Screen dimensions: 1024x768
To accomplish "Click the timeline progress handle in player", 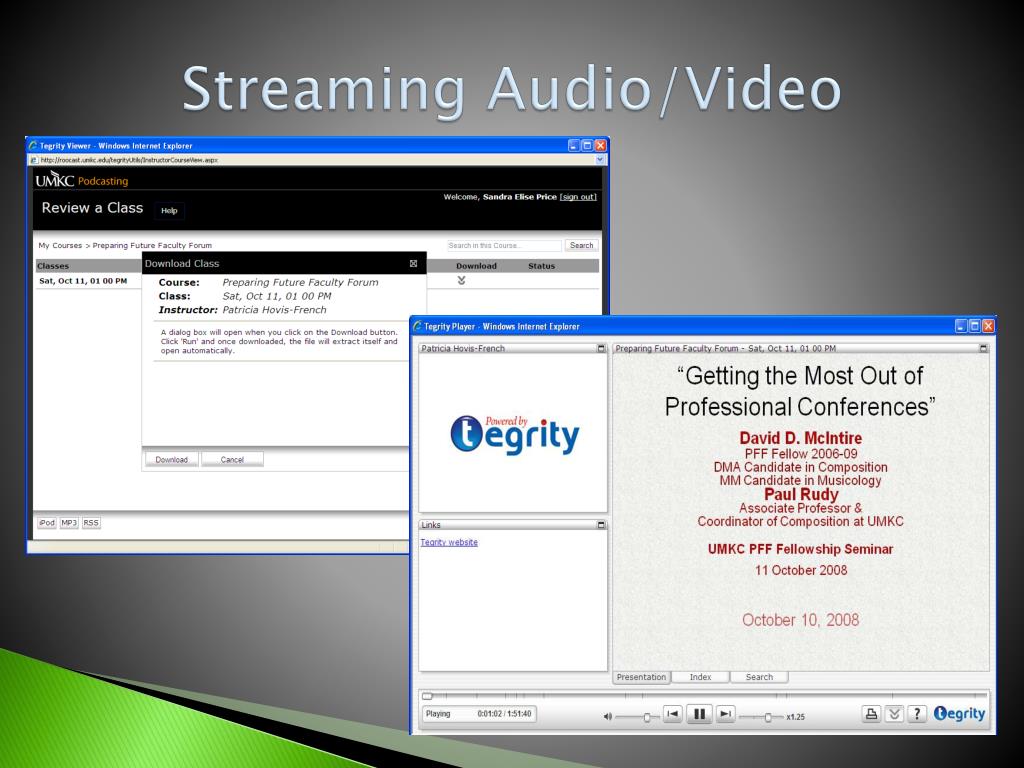I will [426, 696].
